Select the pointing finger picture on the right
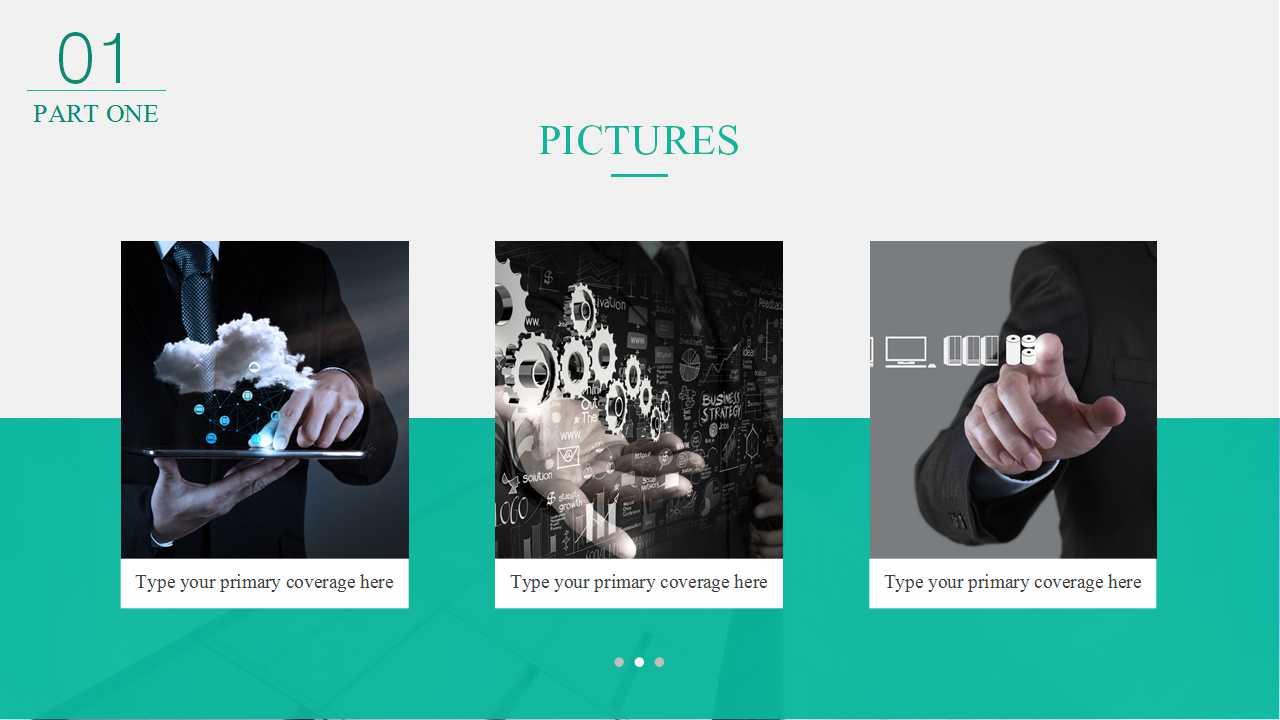 pos(1013,400)
